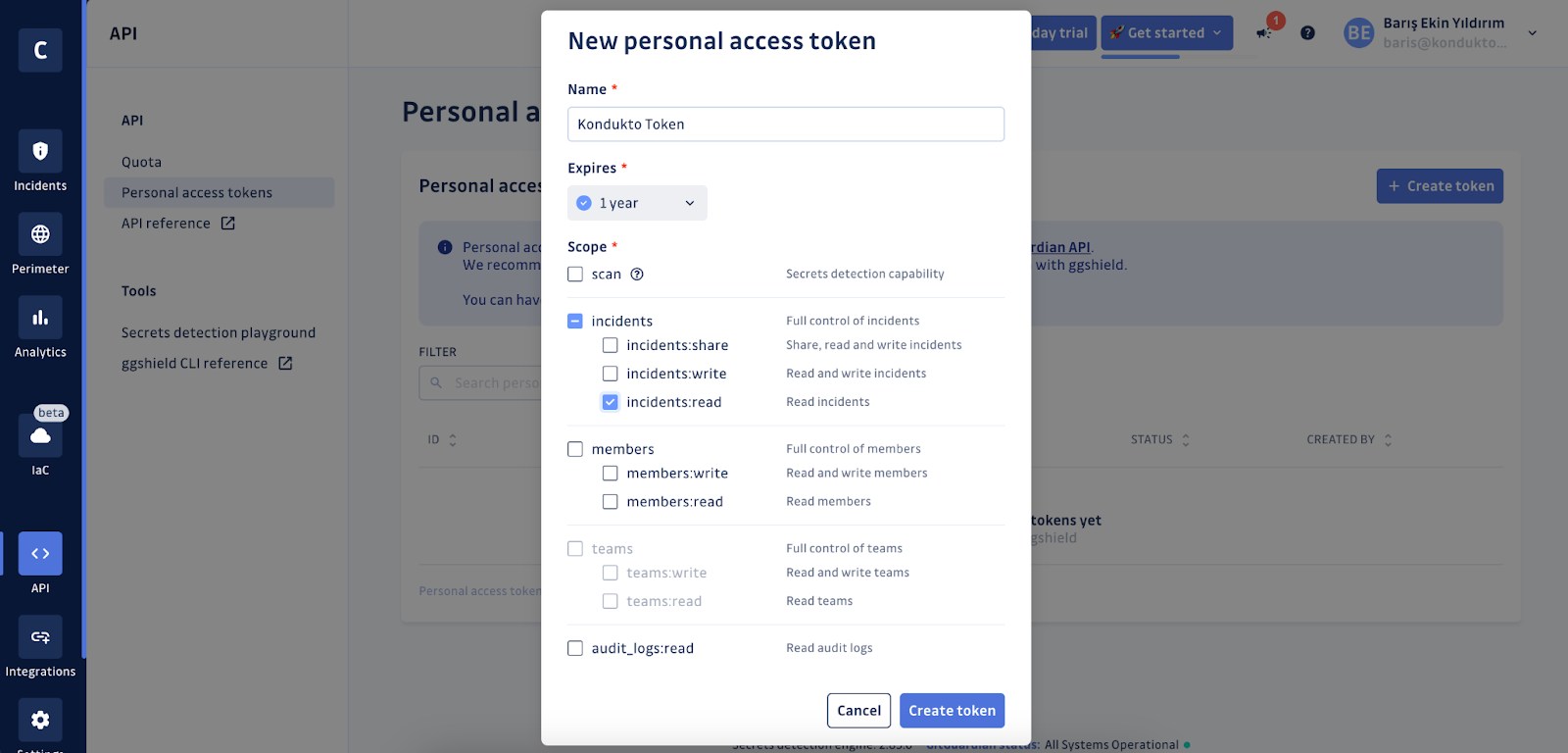Click the API code brackets sidebar icon

(39, 553)
